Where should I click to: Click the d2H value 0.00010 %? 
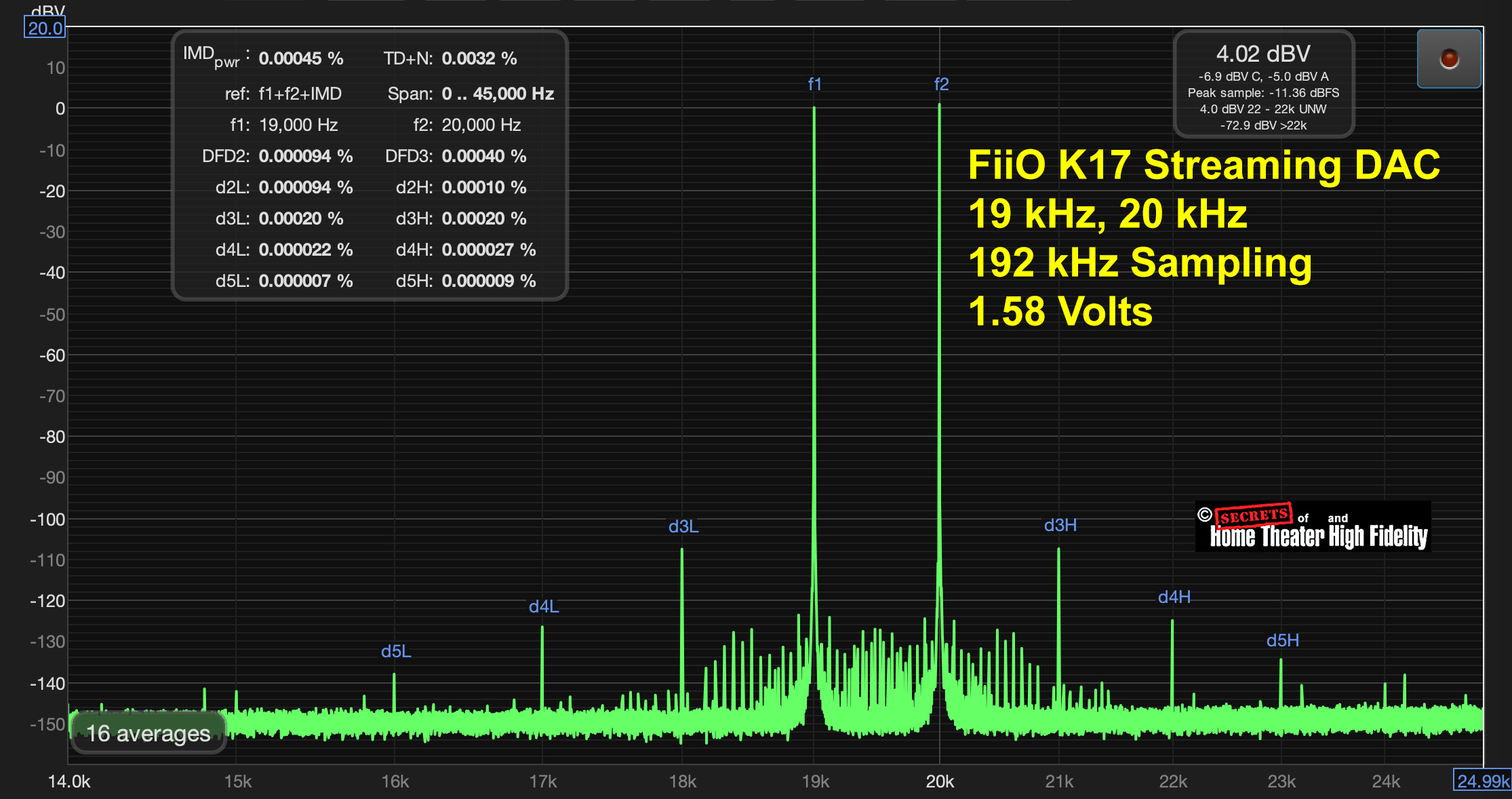[x=484, y=187]
